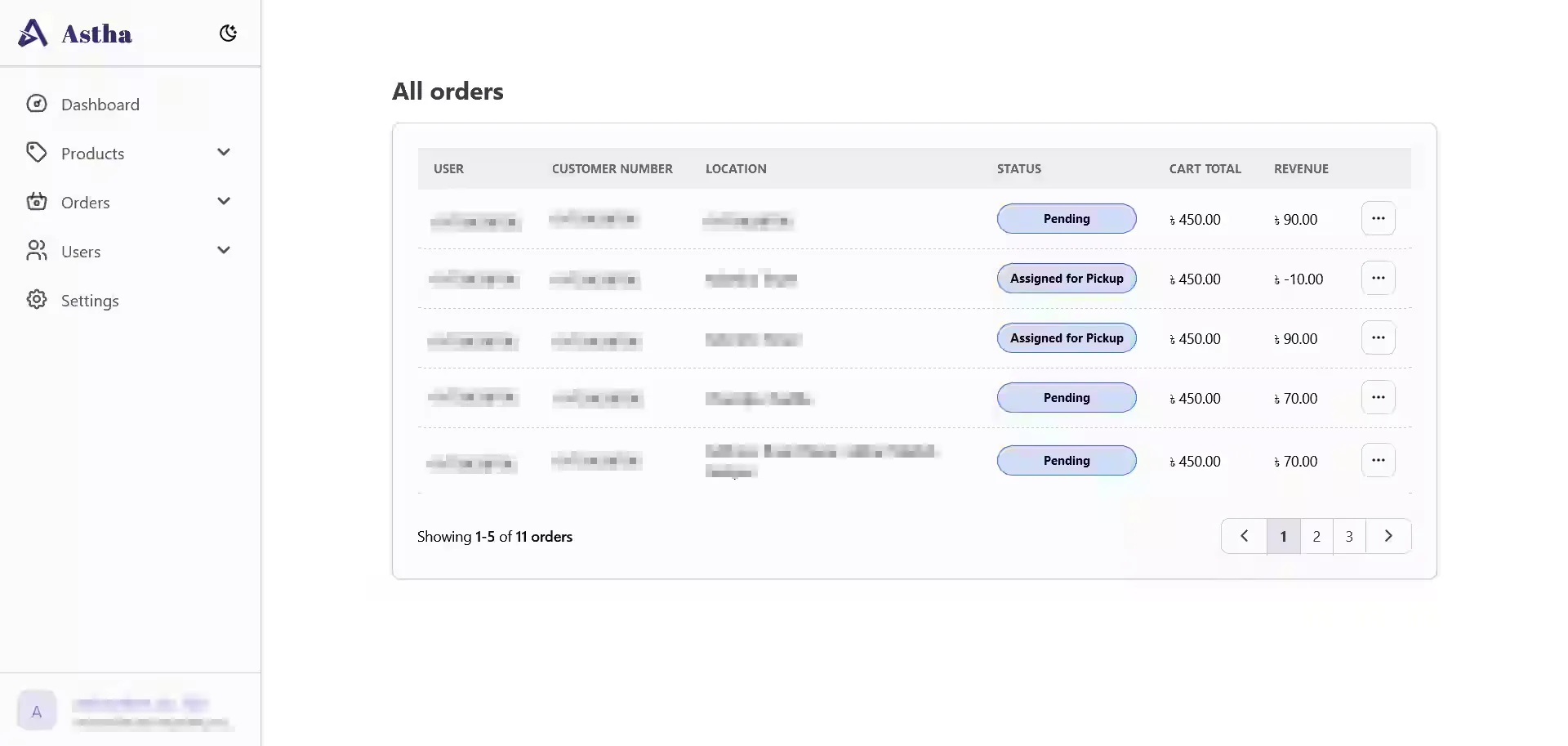
Task: Collapse the Users dropdown chevron
Action: 224,250
